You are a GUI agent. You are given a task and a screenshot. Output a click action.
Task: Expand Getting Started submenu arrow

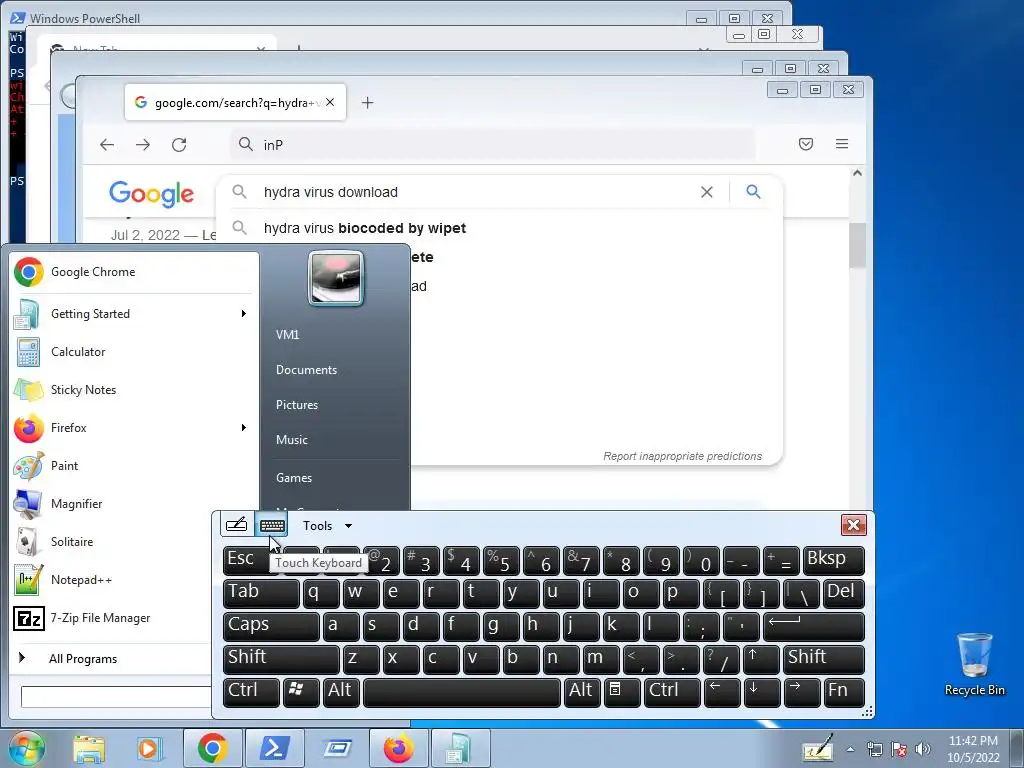[x=244, y=313]
